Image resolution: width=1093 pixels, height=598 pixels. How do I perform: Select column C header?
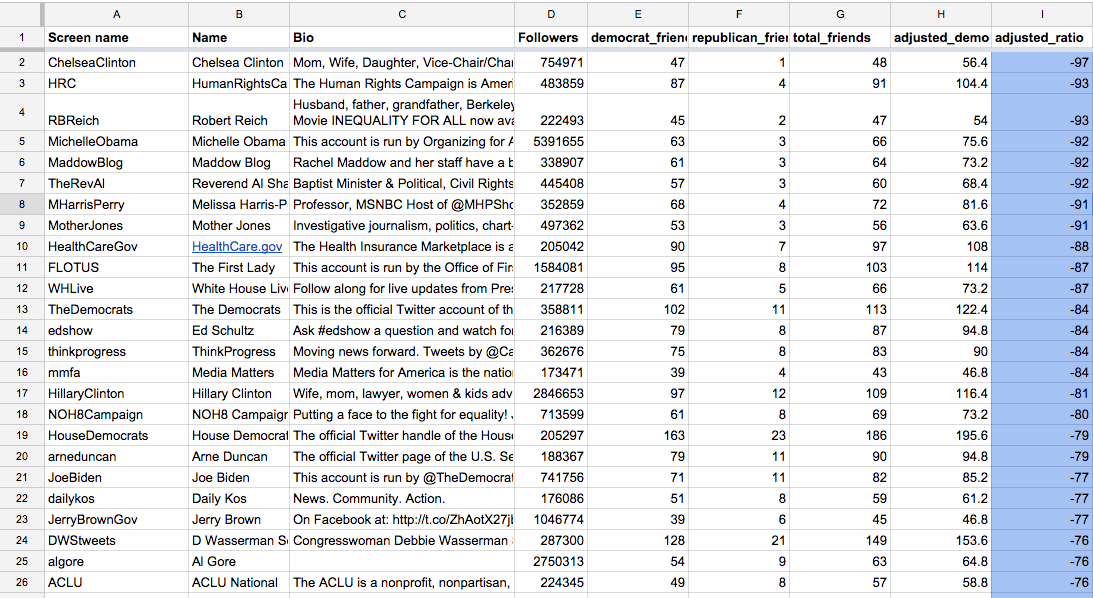(402, 14)
